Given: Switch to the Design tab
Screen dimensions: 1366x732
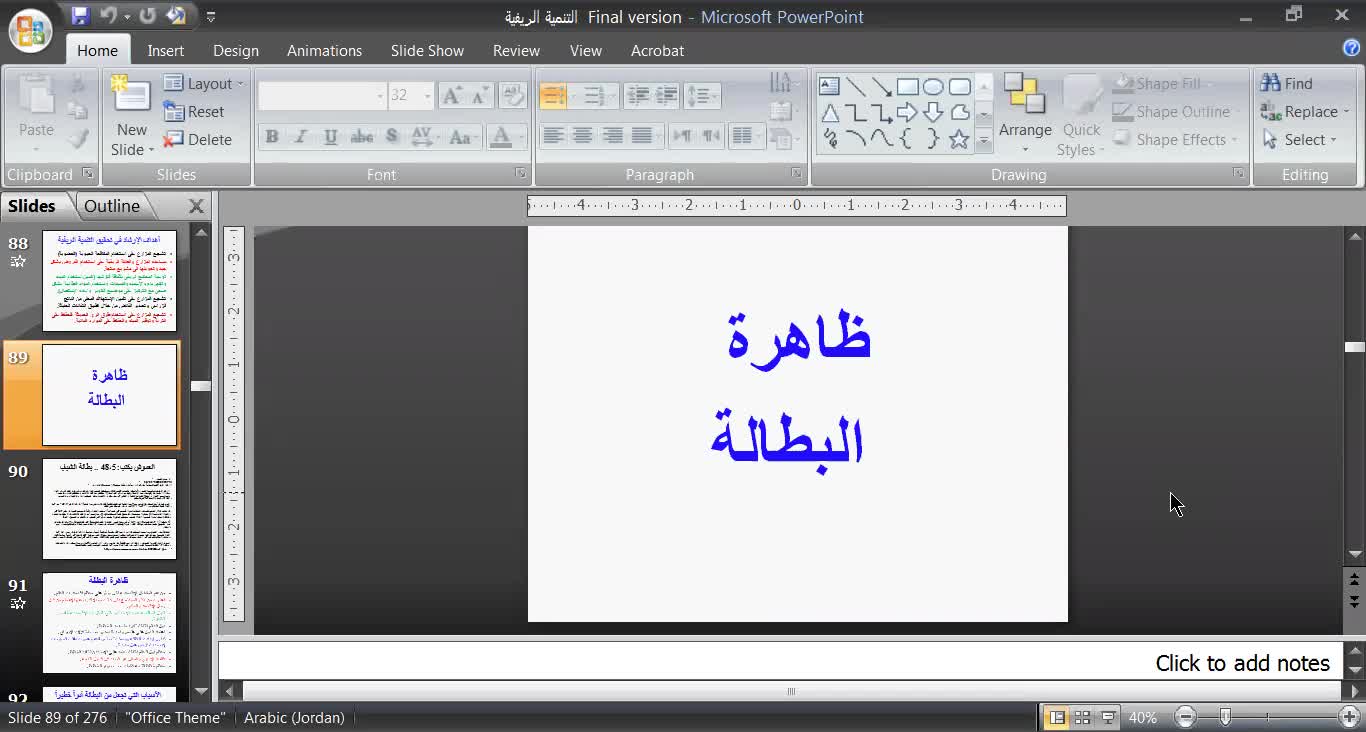Looking at the screenshot, I should (236, 50).
